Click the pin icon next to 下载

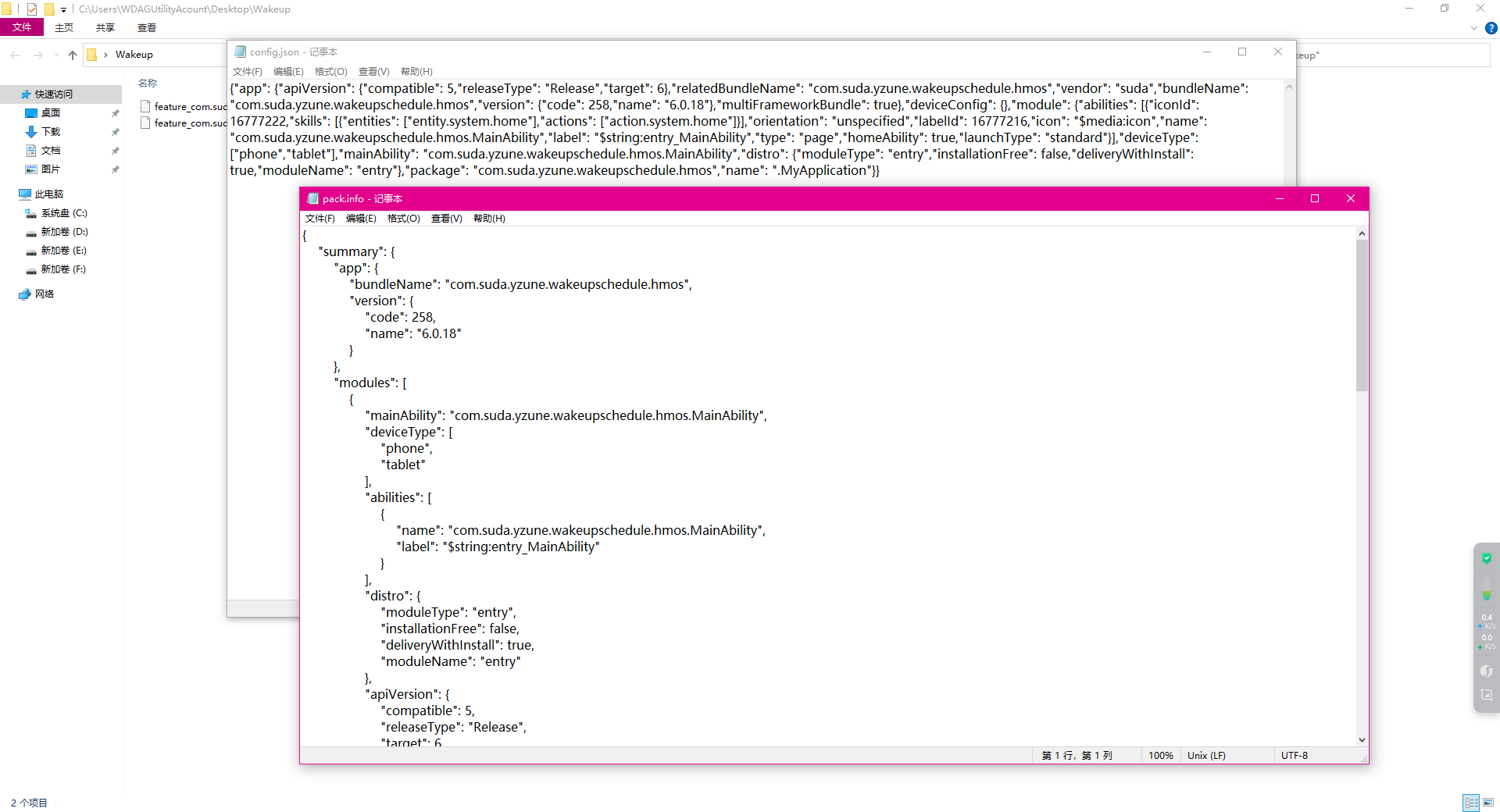115,132
